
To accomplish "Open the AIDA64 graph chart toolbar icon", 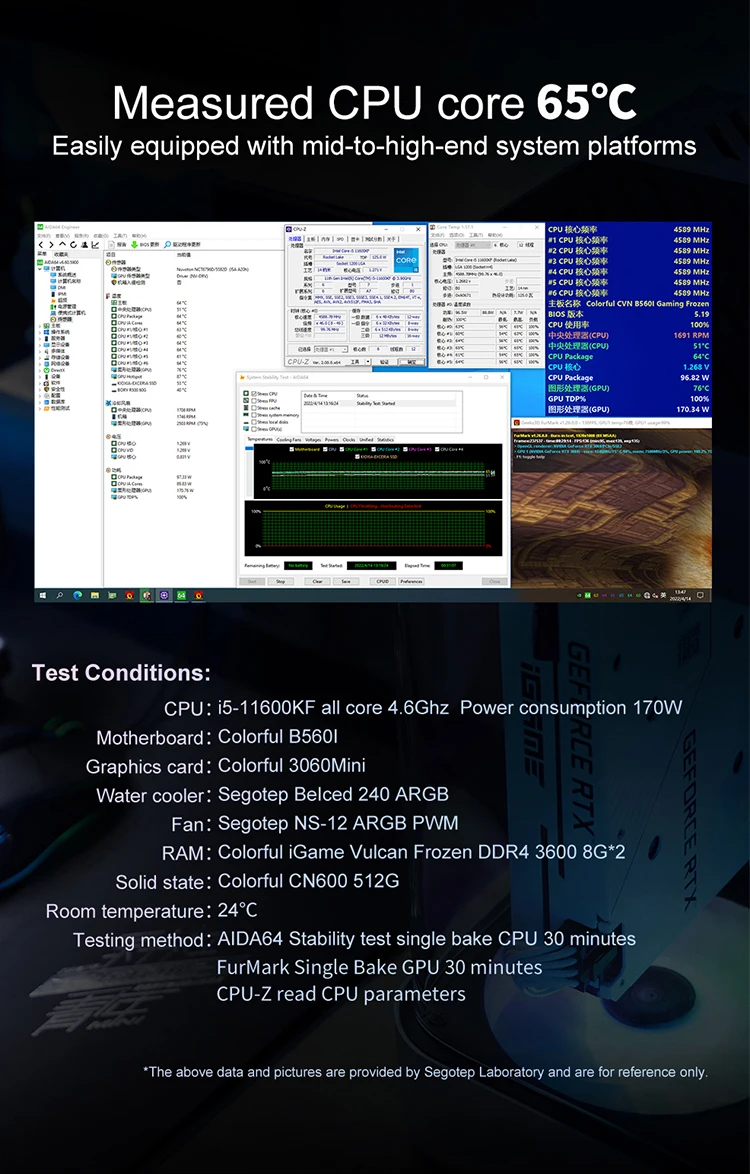I will pos(94,244).
